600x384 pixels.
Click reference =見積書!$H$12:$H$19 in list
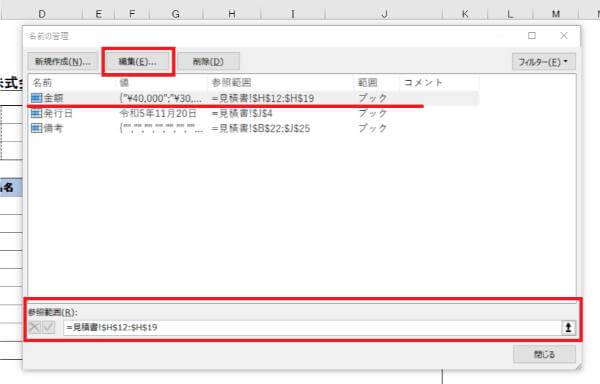(x=262, y=98)
